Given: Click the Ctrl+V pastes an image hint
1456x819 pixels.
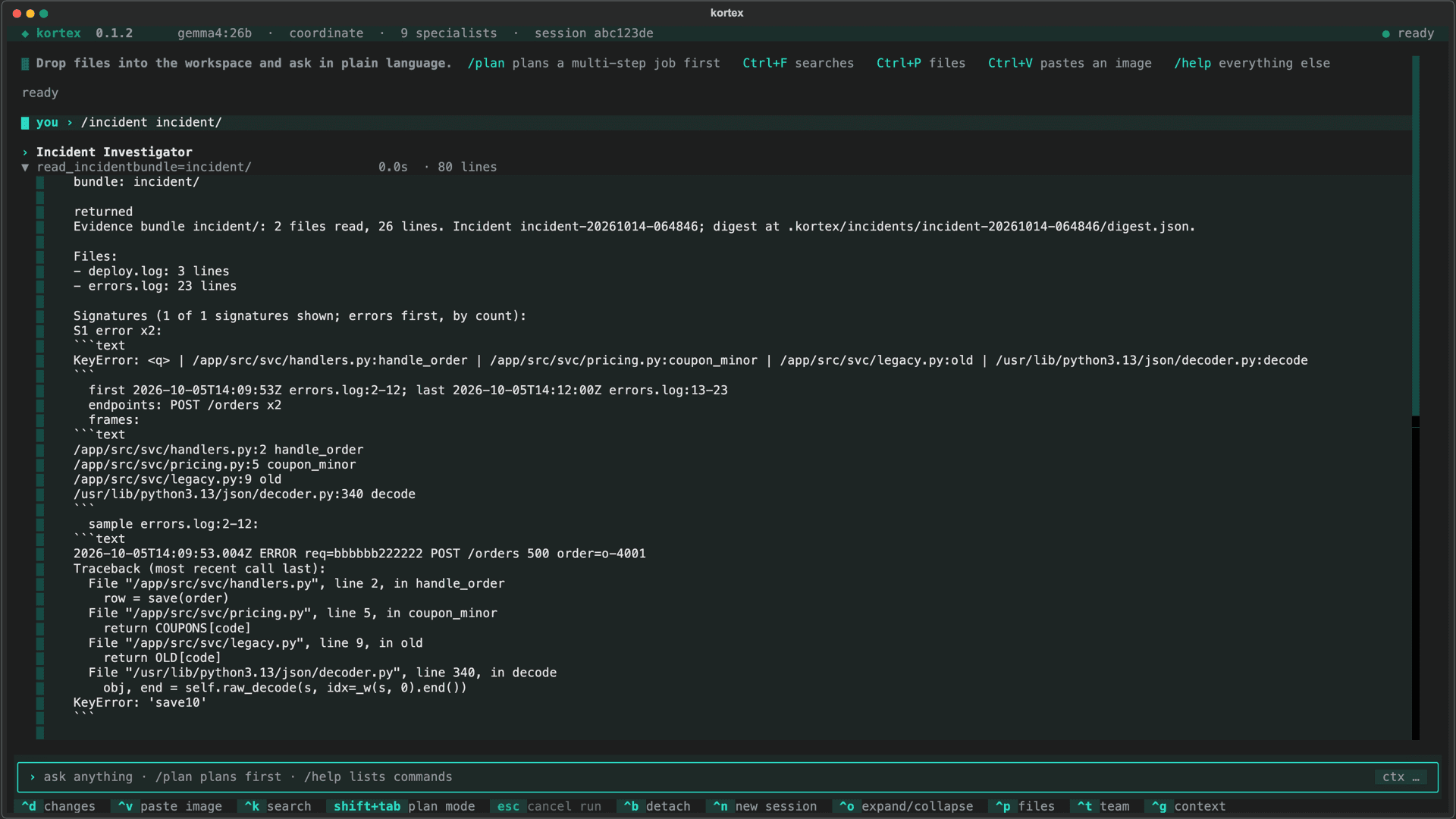Looking at the screenshot, I should coord(1069,63).
